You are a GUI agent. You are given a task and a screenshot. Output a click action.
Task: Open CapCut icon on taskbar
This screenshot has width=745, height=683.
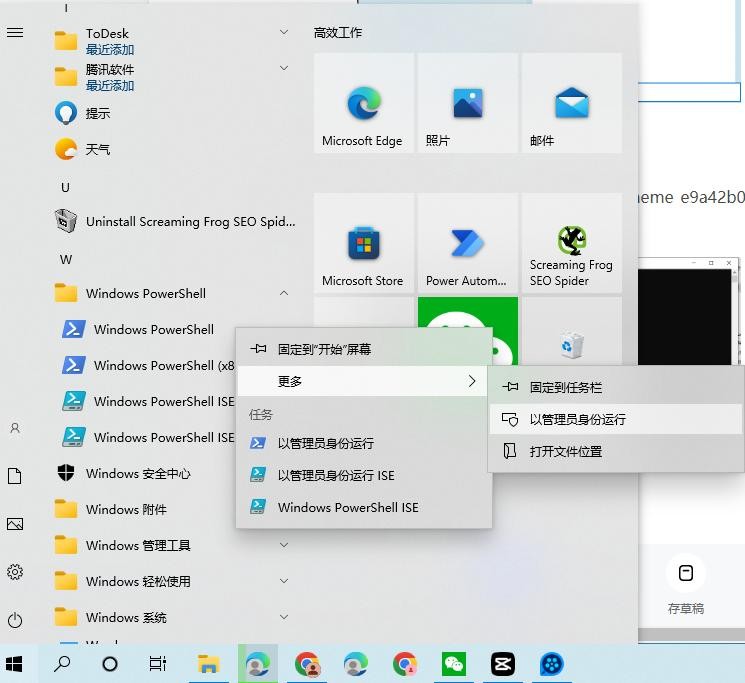tap(503, 664)
